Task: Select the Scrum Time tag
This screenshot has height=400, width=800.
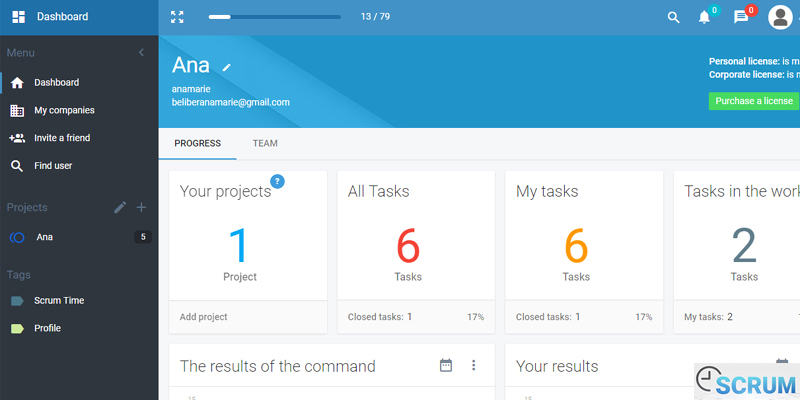Action: pyautogui.click(x=60, y=300)
